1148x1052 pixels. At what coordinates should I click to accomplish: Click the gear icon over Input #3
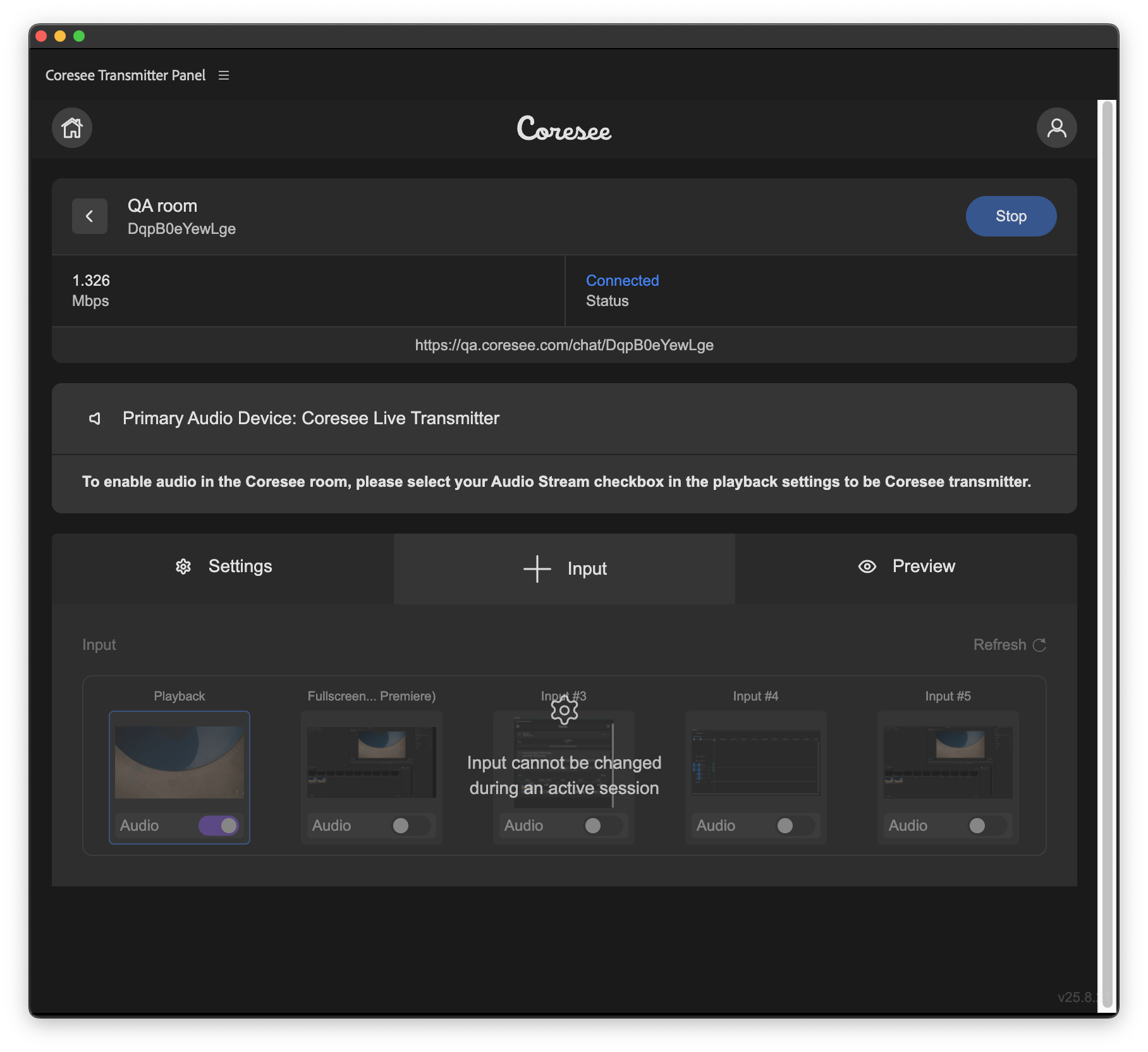point(564,711)
